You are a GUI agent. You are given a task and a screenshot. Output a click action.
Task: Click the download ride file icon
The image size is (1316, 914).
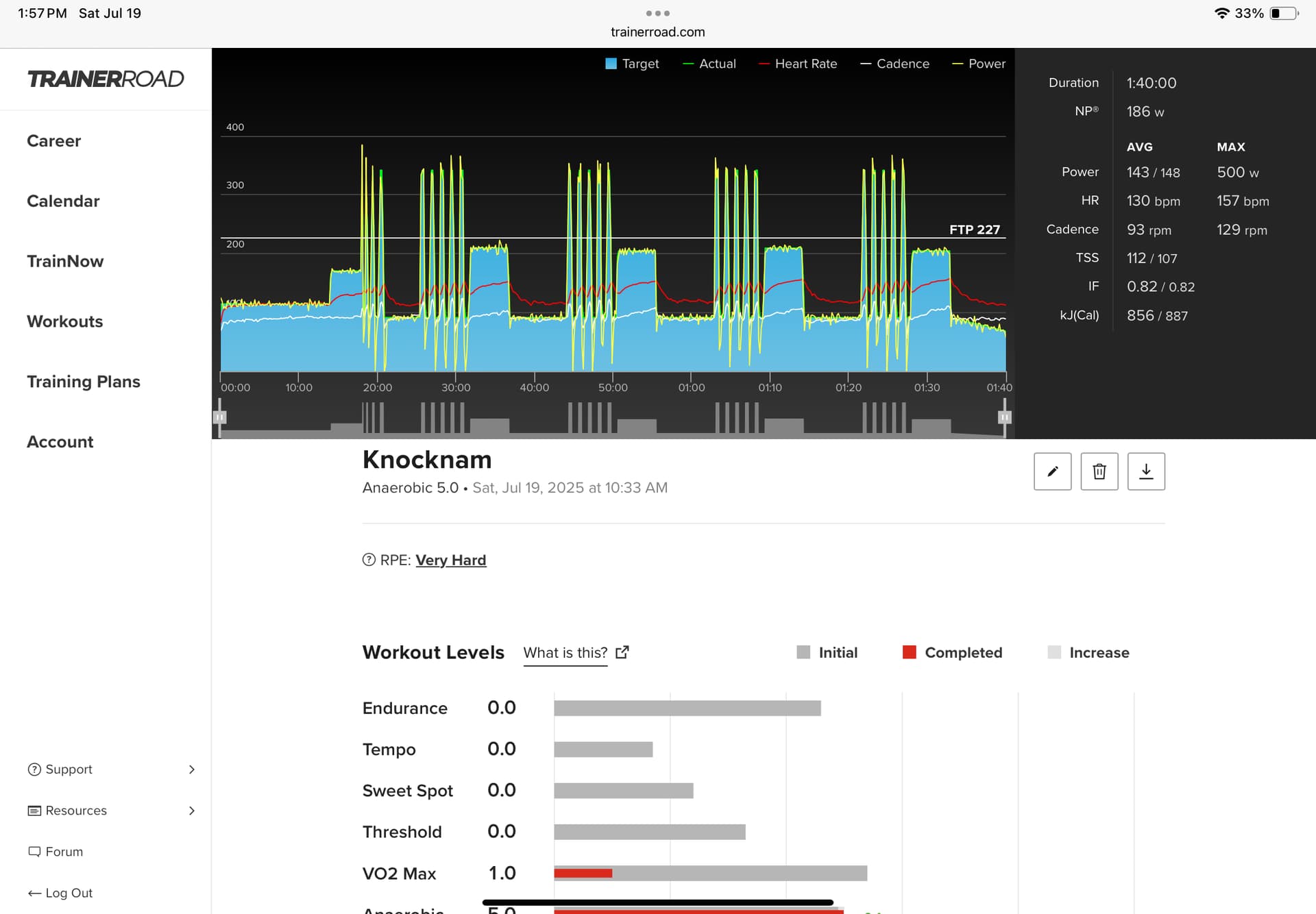click(x=1146, y=471)
